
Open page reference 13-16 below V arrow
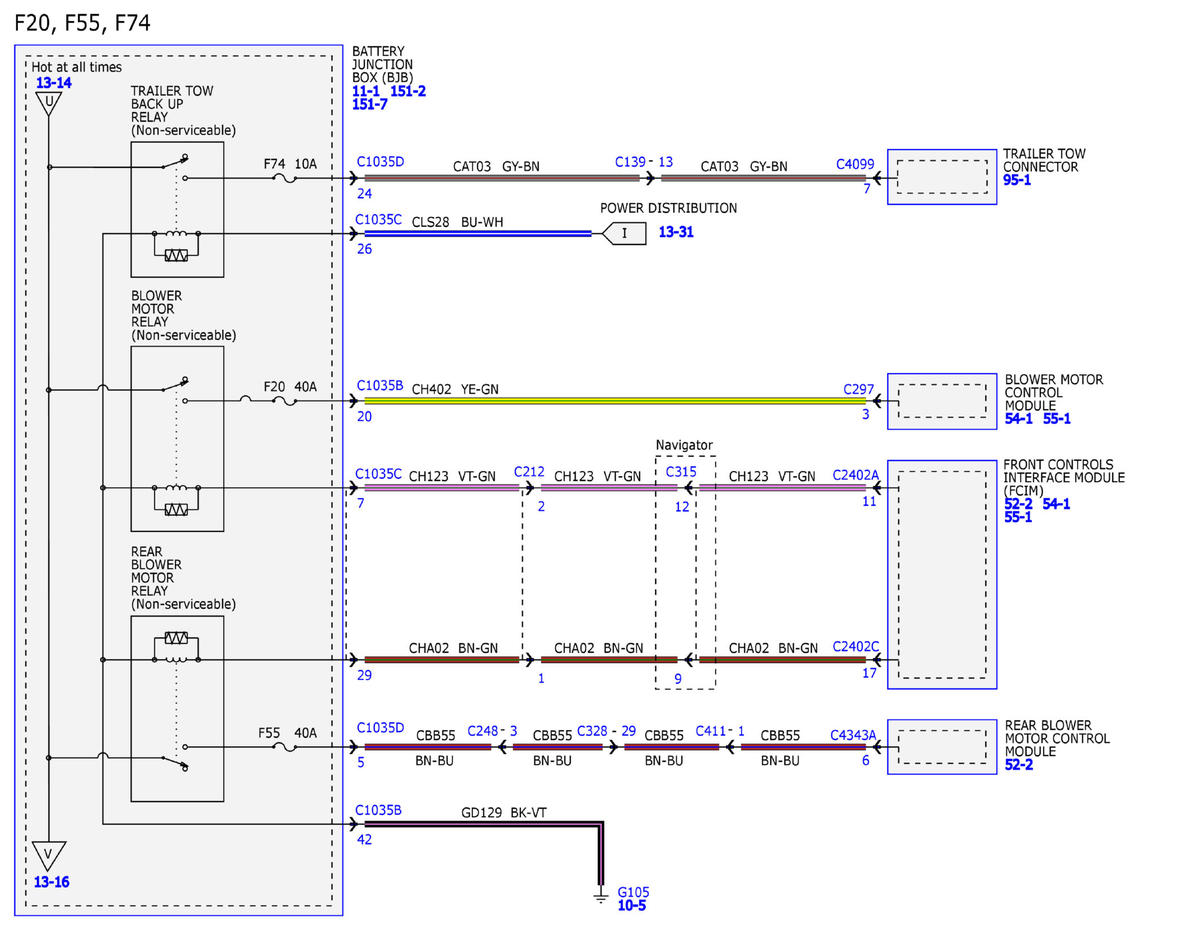(52, 882)
